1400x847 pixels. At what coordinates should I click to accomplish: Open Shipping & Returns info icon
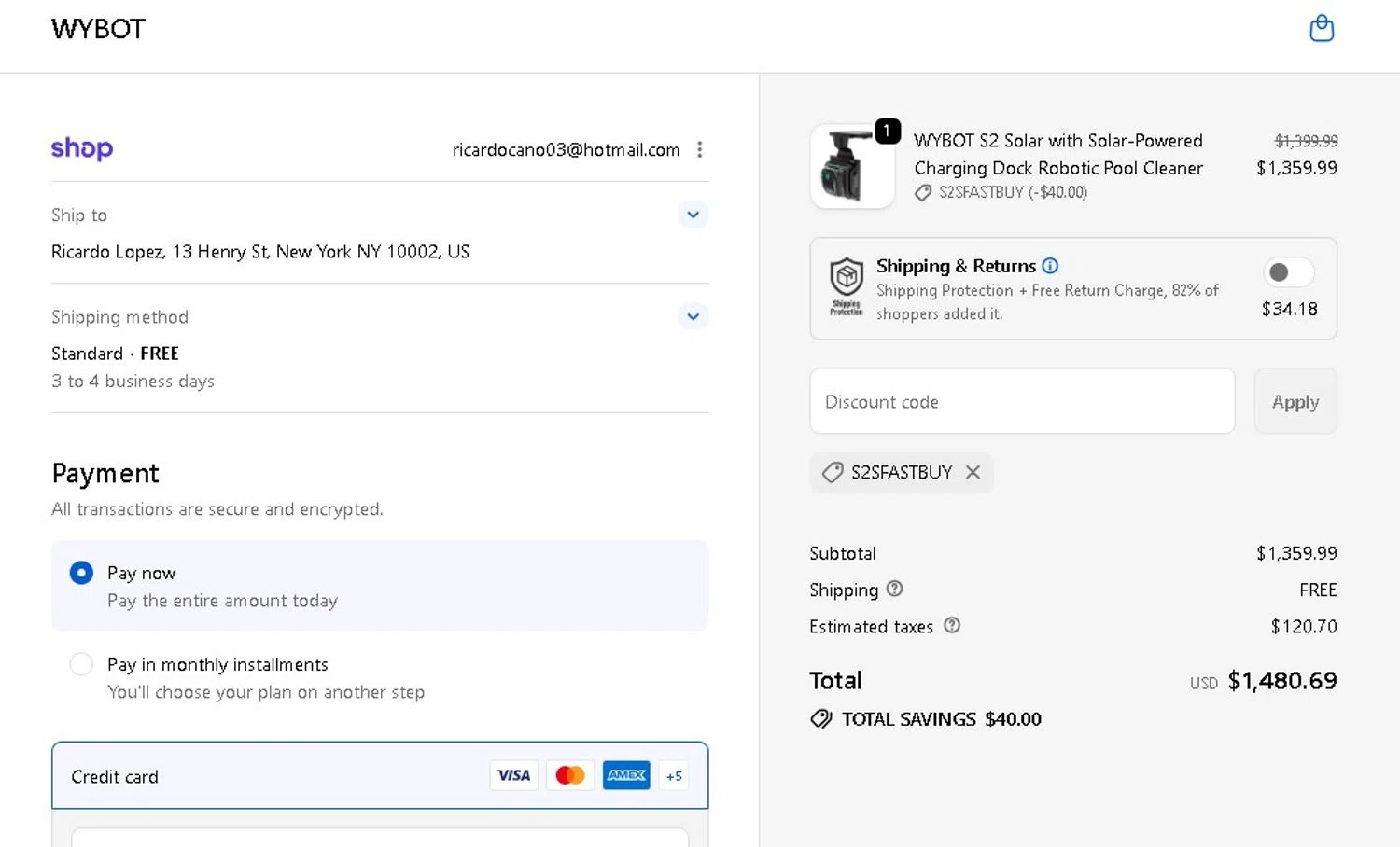click(x=1050, y=266)
